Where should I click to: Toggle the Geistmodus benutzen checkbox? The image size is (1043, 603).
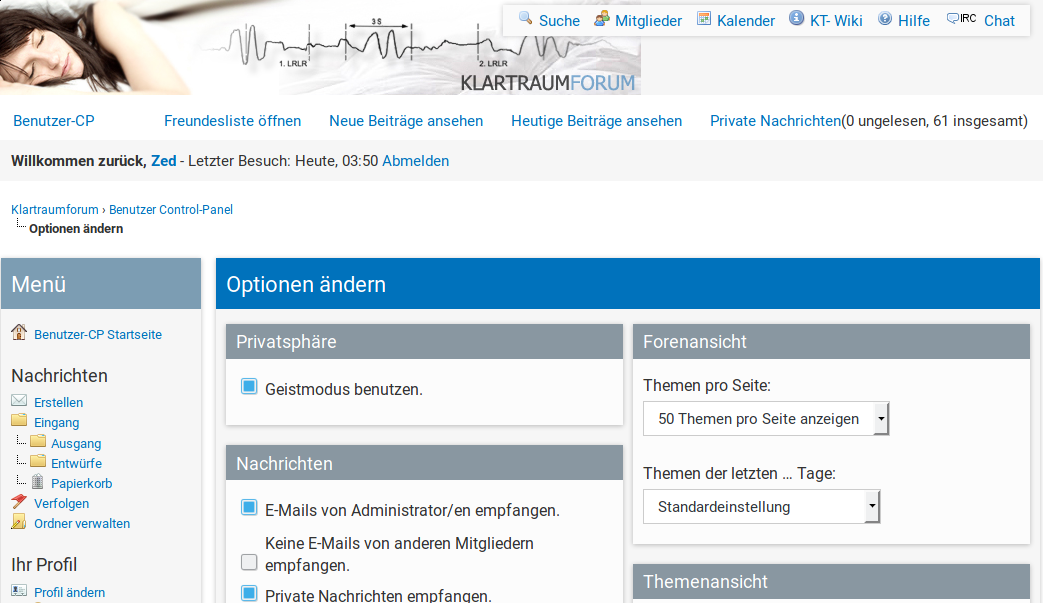coord(249,387)
